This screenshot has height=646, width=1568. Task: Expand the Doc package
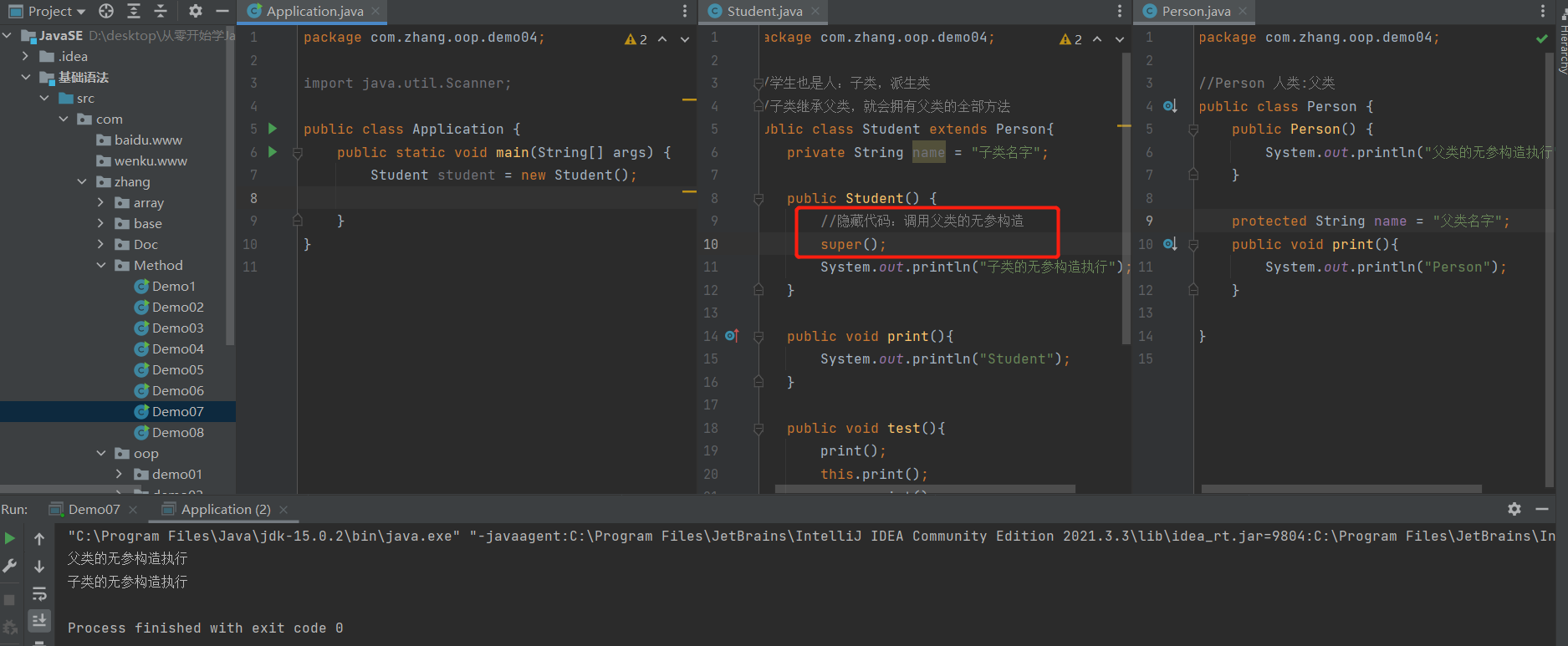click(x=101, y=244)
